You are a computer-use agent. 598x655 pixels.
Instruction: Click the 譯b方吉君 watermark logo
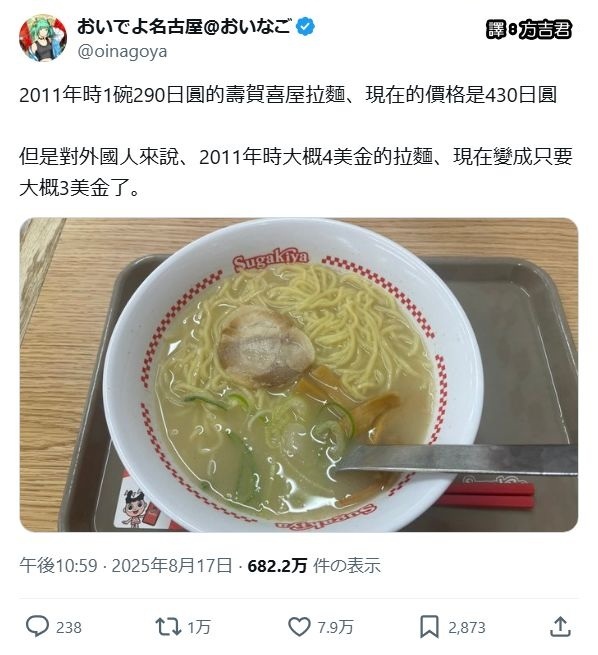coord(529,30)
